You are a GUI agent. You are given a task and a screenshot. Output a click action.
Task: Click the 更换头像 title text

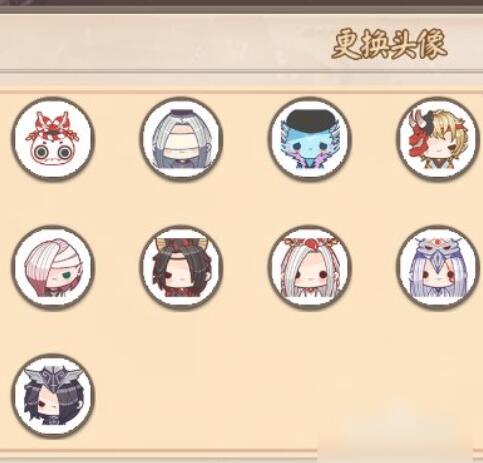[x=389, y=44]
